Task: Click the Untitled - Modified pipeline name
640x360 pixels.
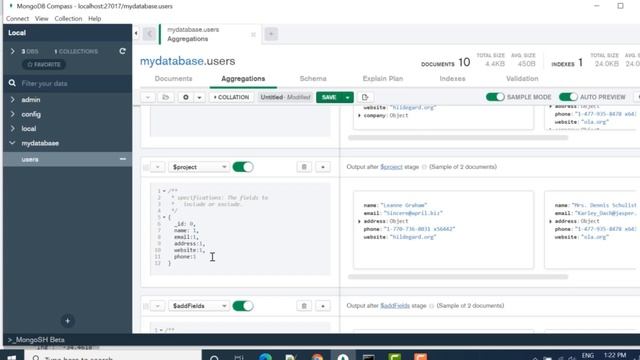Action: coord(285,97)
